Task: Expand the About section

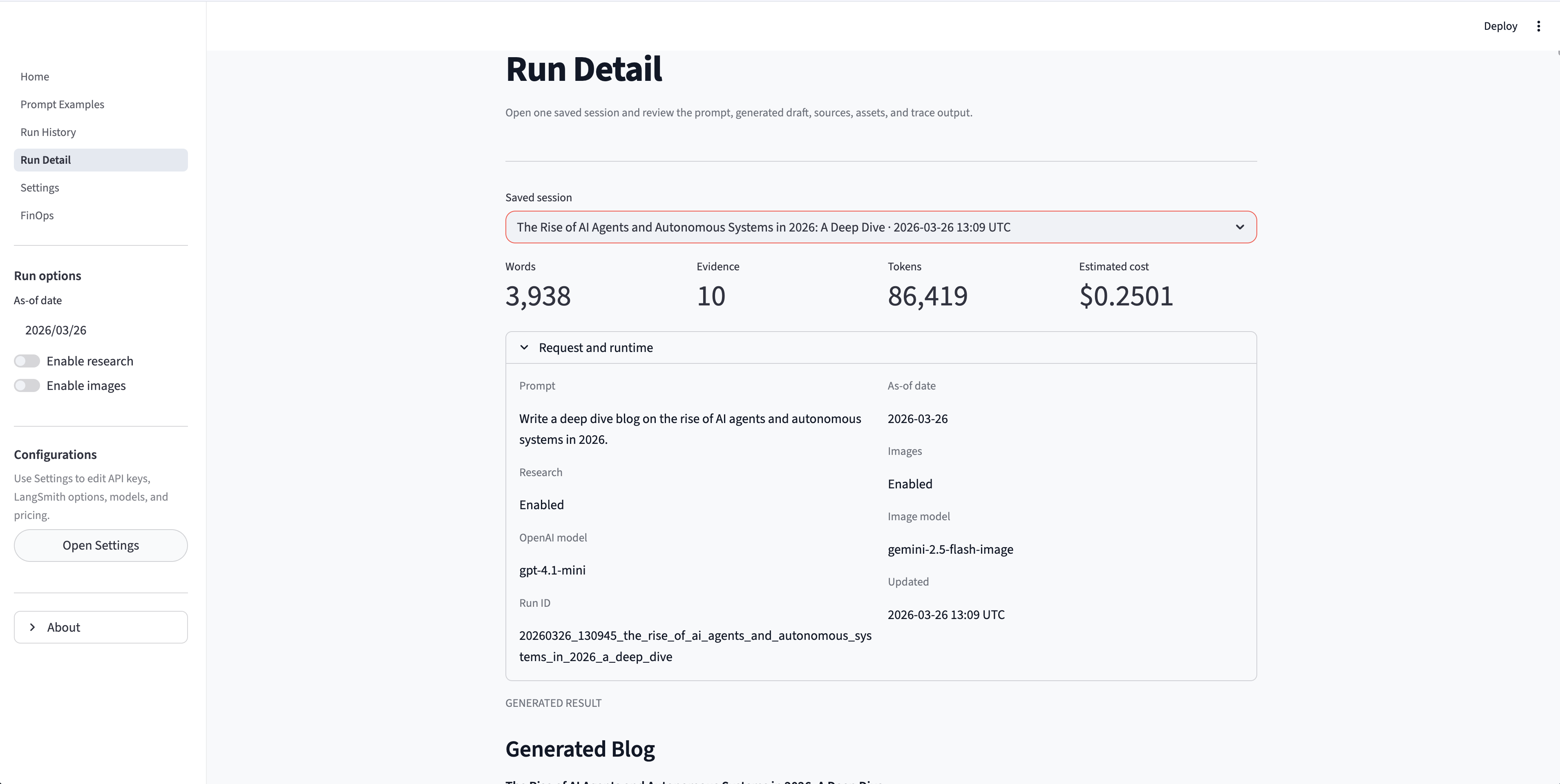Action: click(x=101, y=627)
